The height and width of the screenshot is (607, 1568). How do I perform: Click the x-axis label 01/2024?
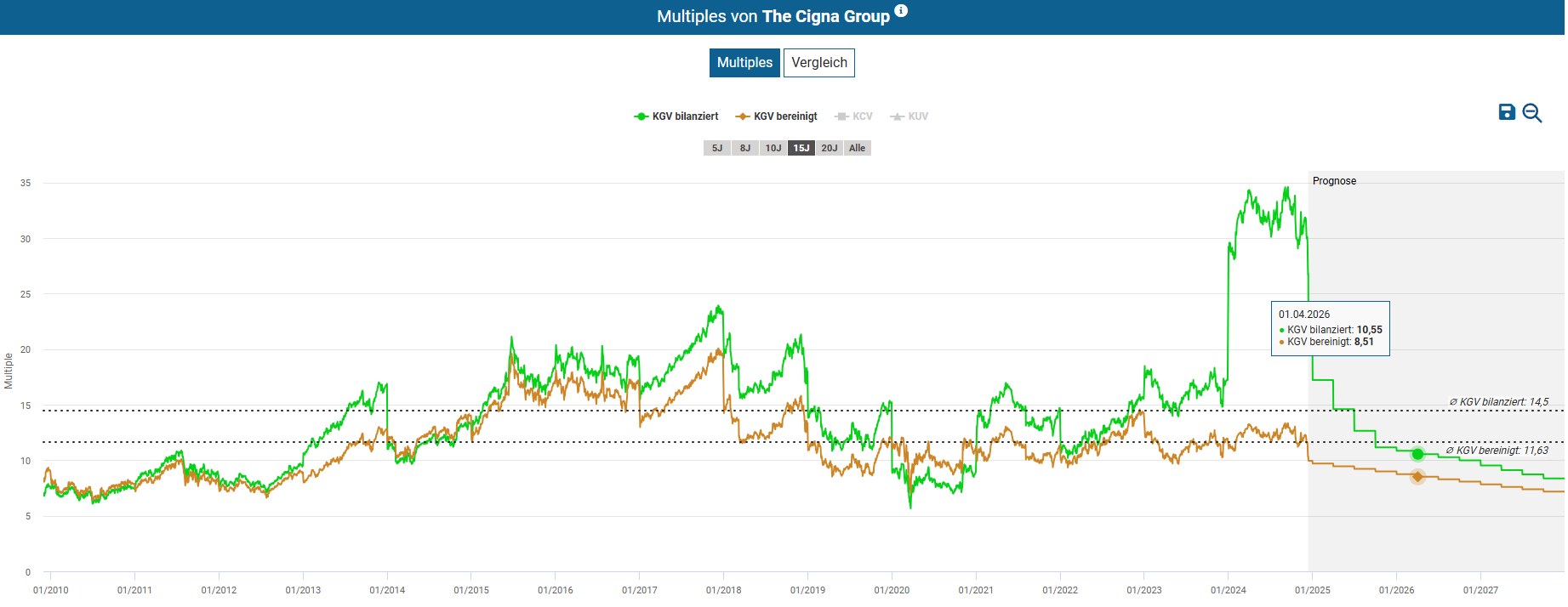coord(1229,590)
